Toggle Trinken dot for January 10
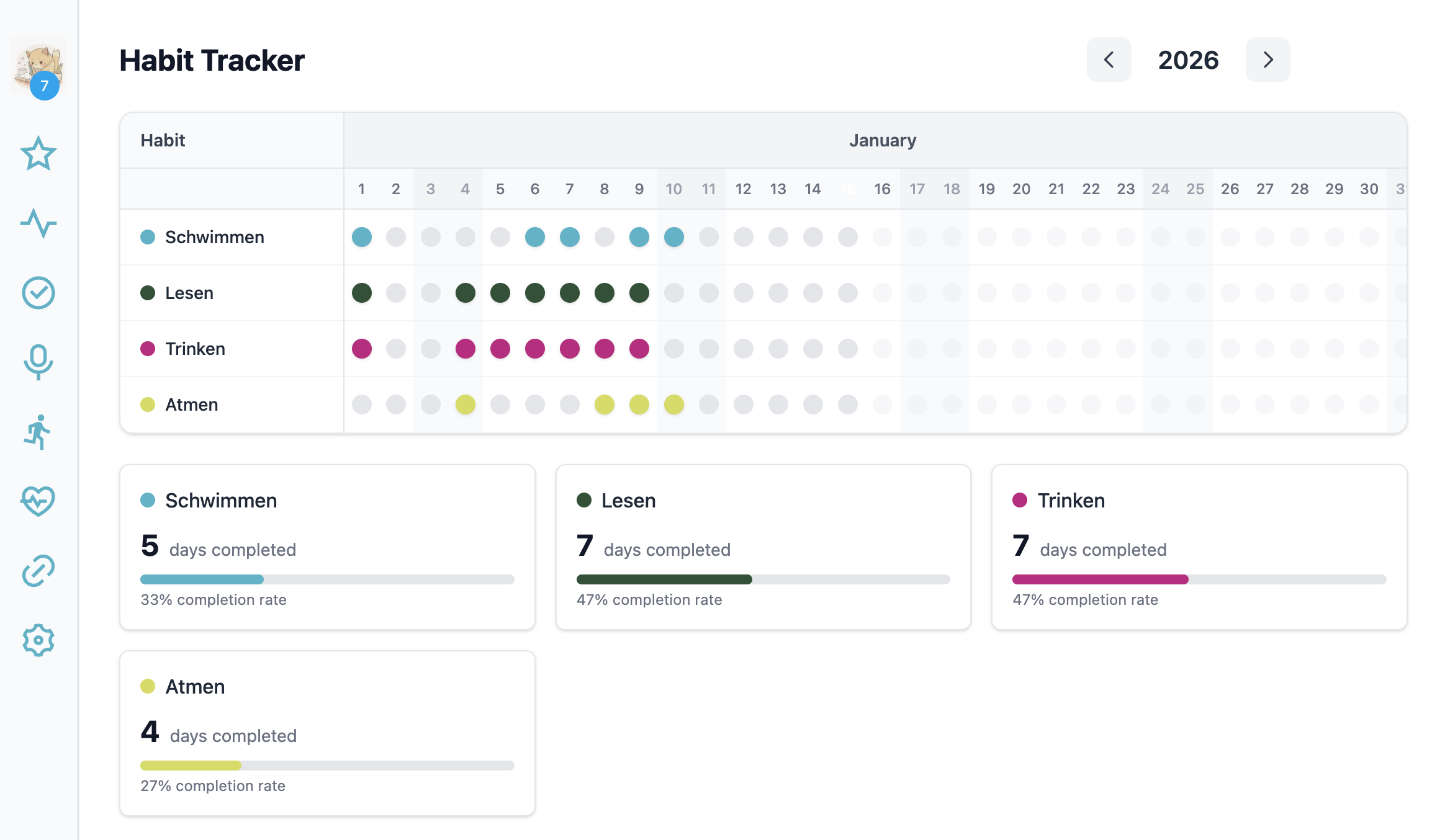 coord(673,349)
